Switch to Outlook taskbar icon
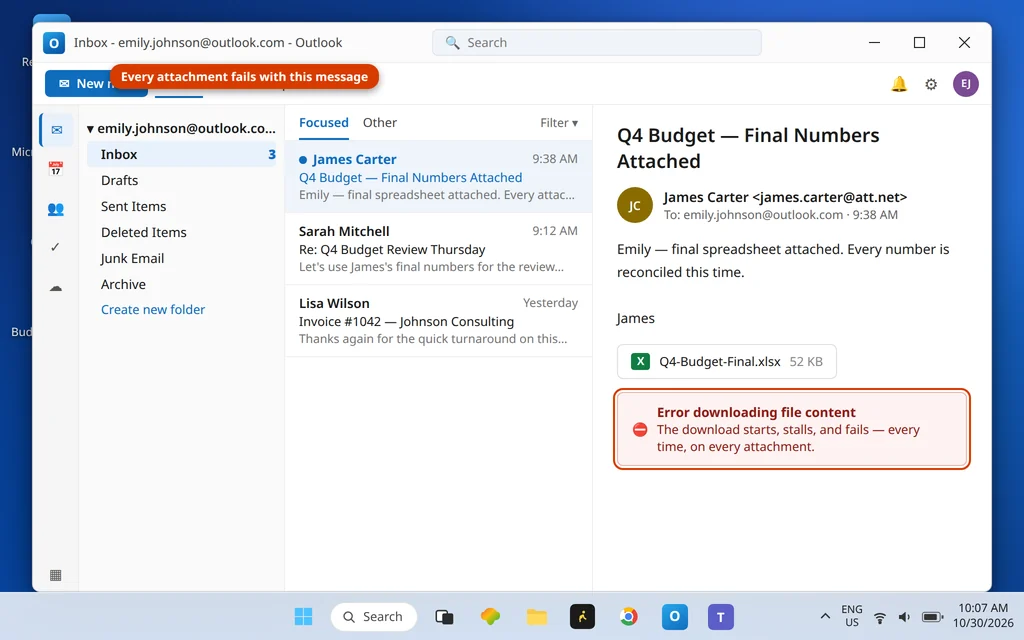Image resolution: width=1024 pixels, height=640 pixels. [x=675, y=616]
